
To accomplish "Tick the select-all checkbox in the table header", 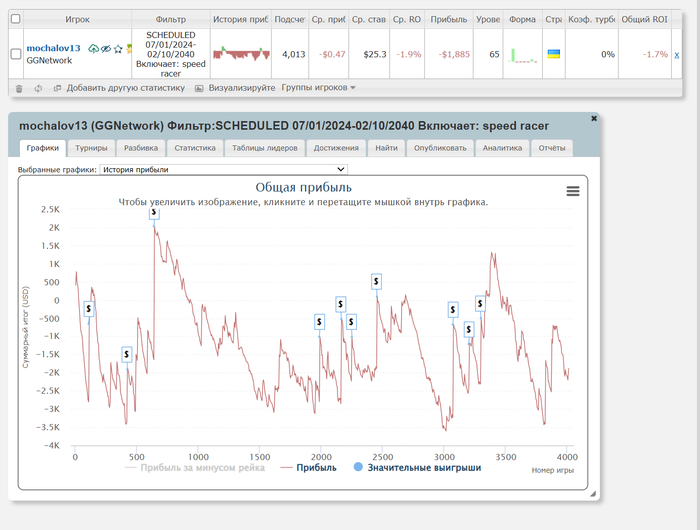I will coord(16,19).
